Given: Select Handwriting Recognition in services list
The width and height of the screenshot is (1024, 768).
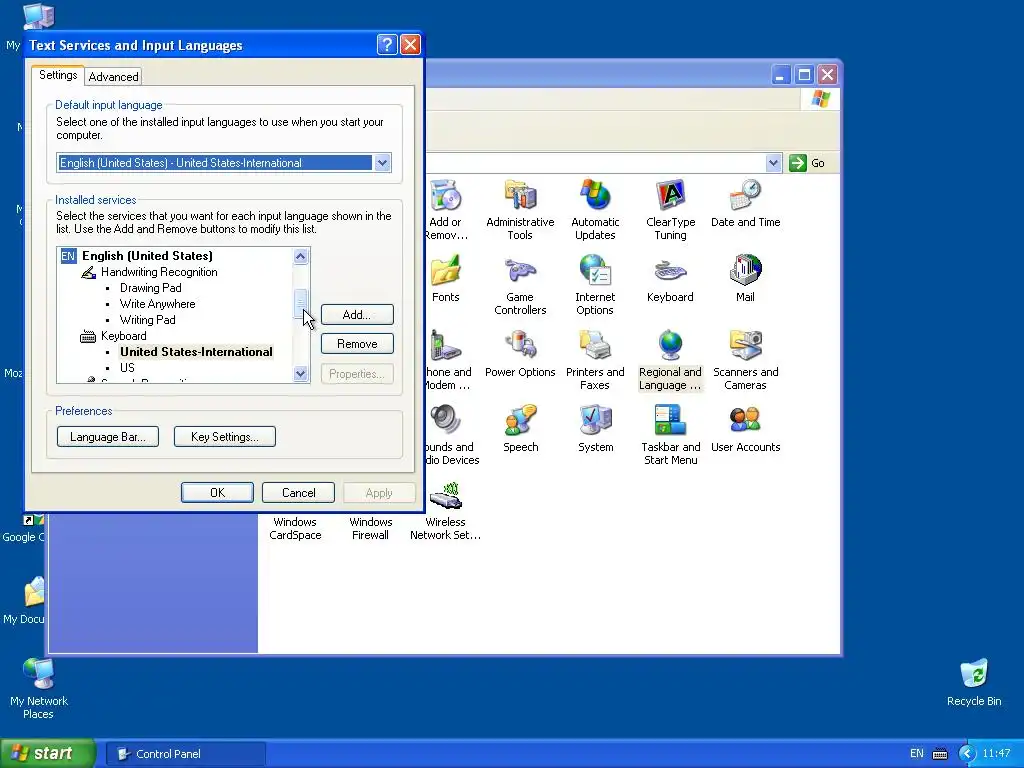Looking at the screenshot, I should (159, 272).
